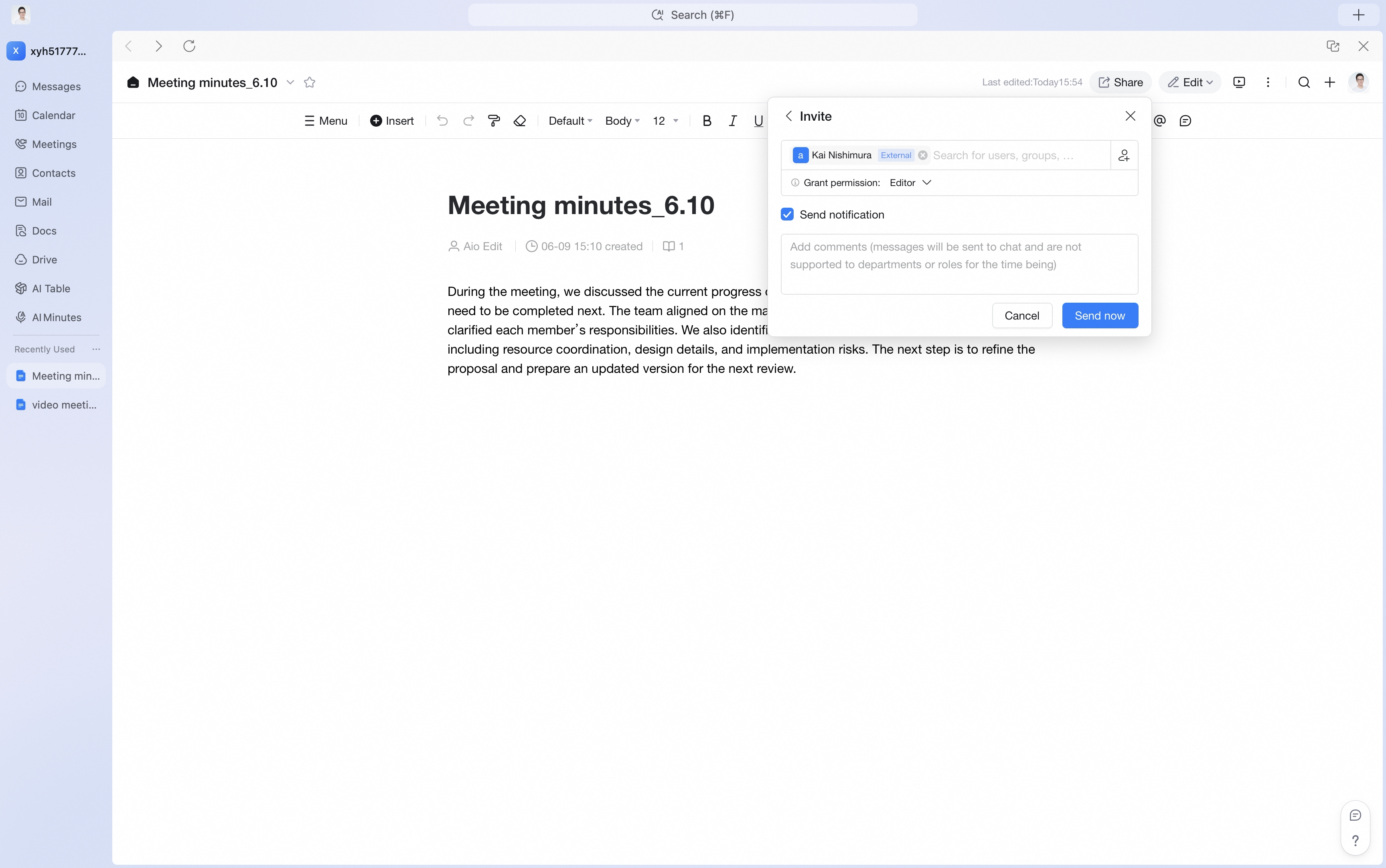Click the Send now button
This screenshot has height=868, width=1386.
1100,315
